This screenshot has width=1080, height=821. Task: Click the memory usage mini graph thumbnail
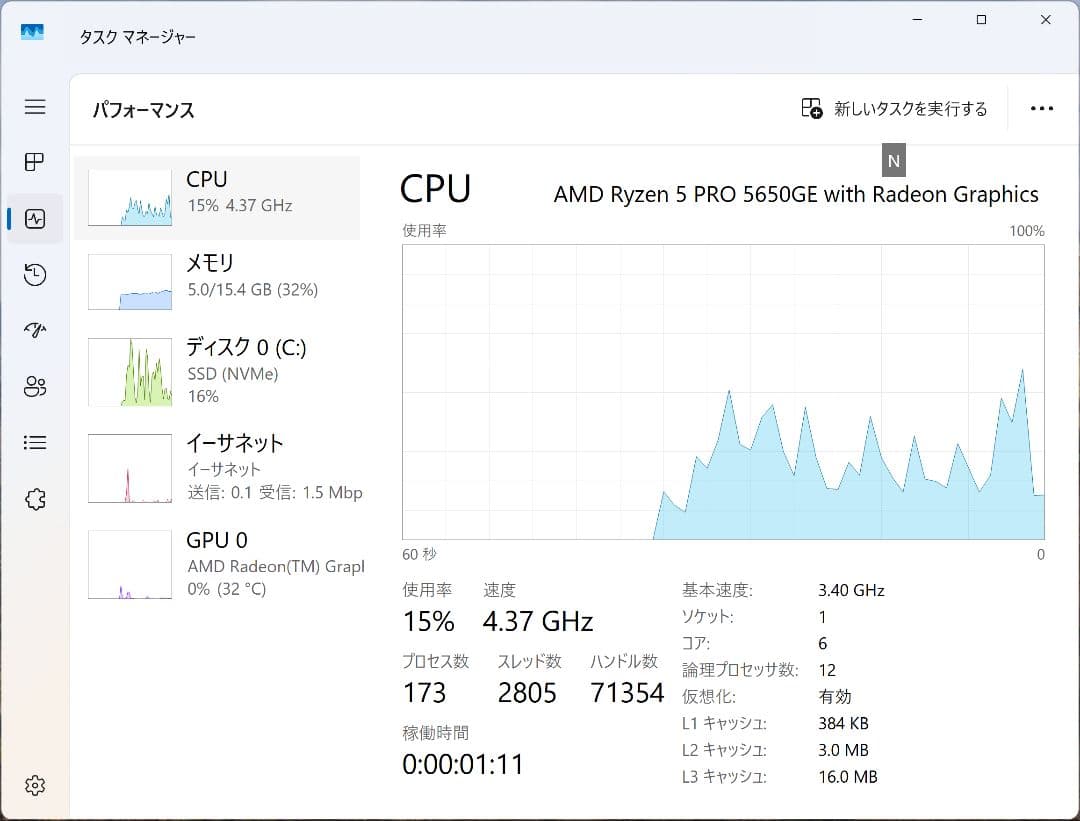[x=129, y=281]
